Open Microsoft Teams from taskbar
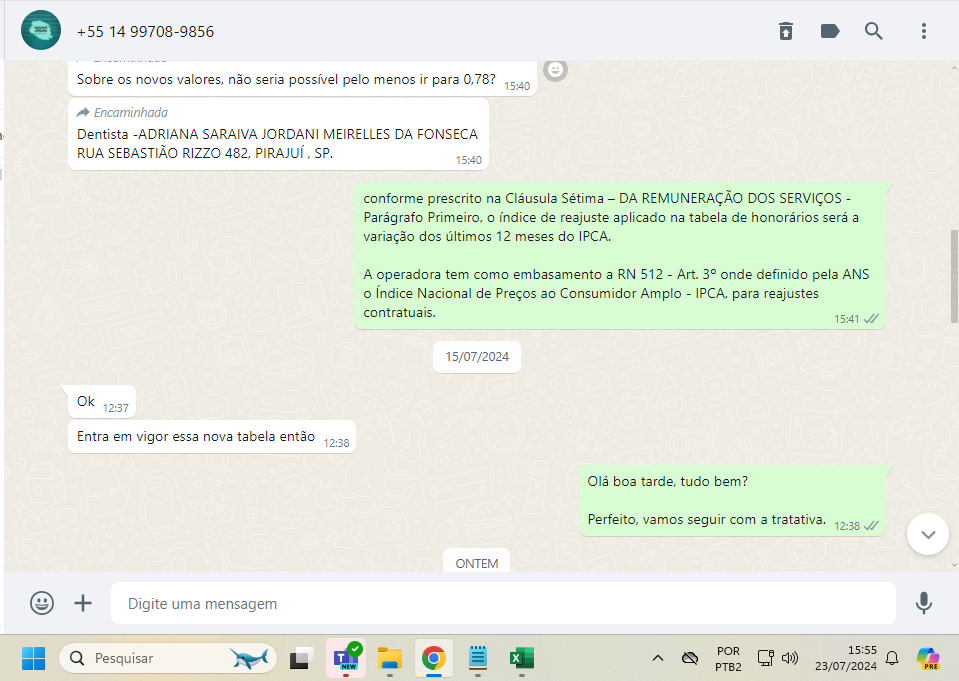Screen dimensions: 959x681 pyautogui.click(x=346, y=658)
